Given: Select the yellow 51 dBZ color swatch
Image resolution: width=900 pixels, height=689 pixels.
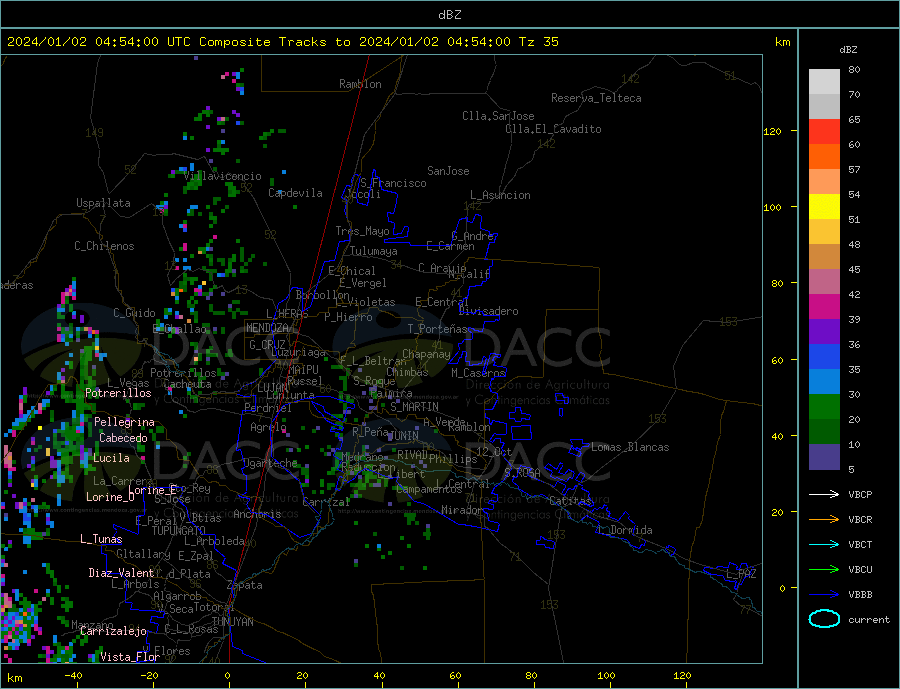Looking at the screenshot, I should pyautogui.click(x=824, y=207).
